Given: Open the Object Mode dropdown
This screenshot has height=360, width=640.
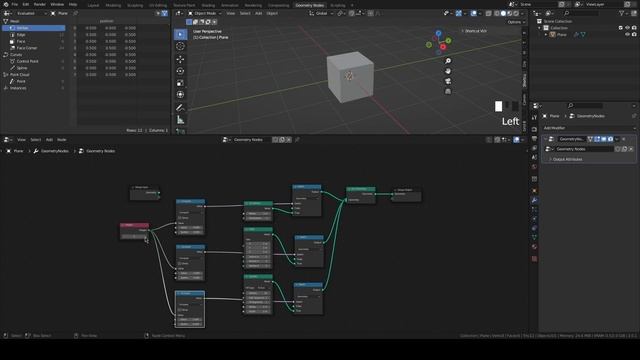Looking at the screenshot, I should (x=204, y=13).
